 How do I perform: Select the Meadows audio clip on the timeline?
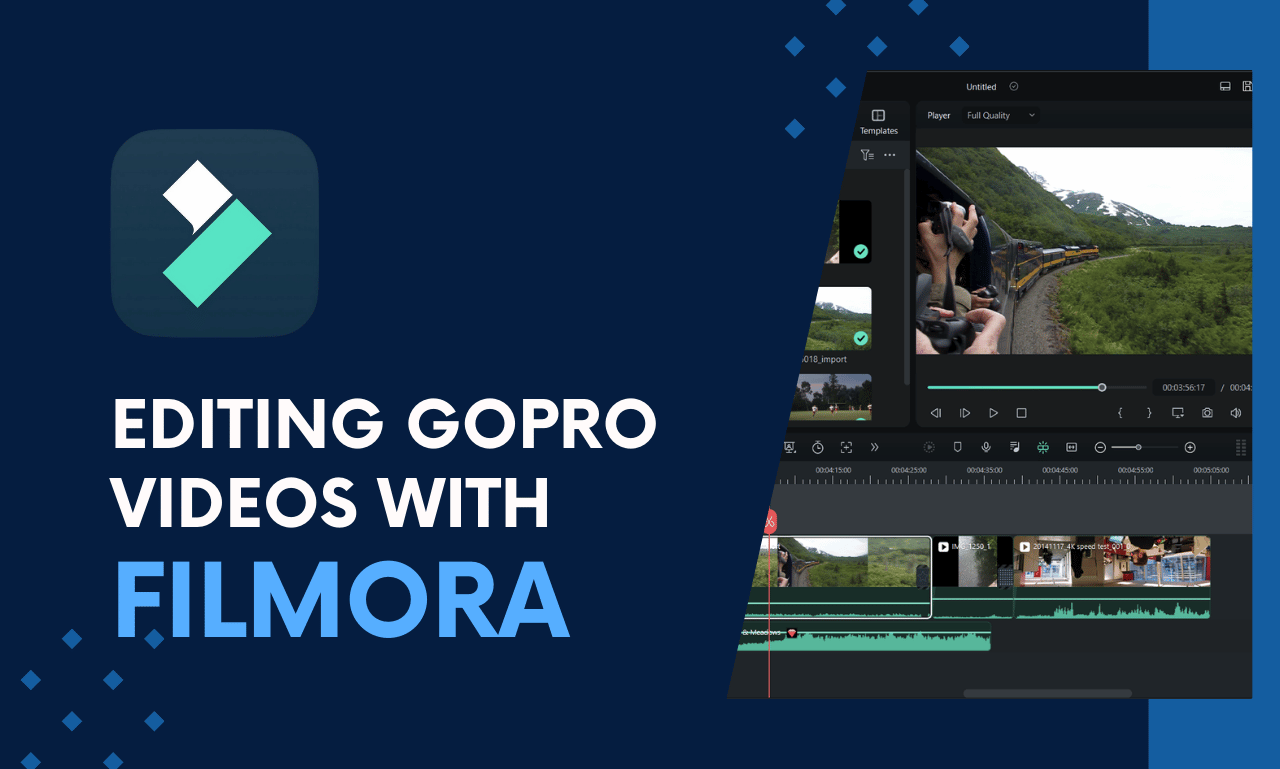point(864,637)
